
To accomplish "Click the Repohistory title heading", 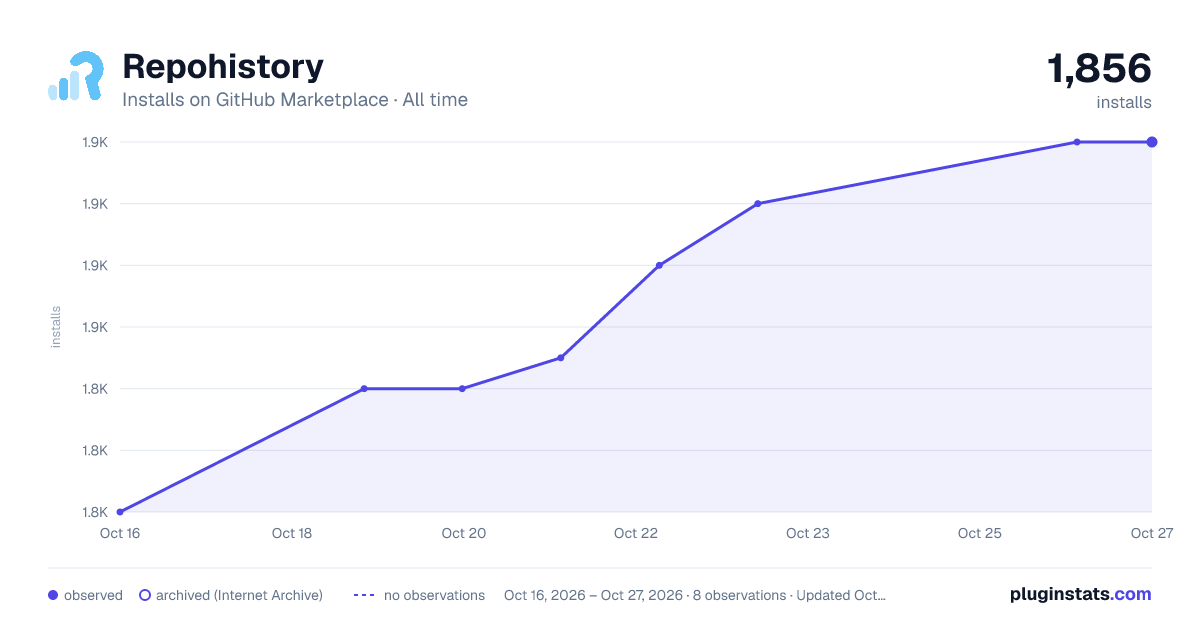I will (223, 67).
